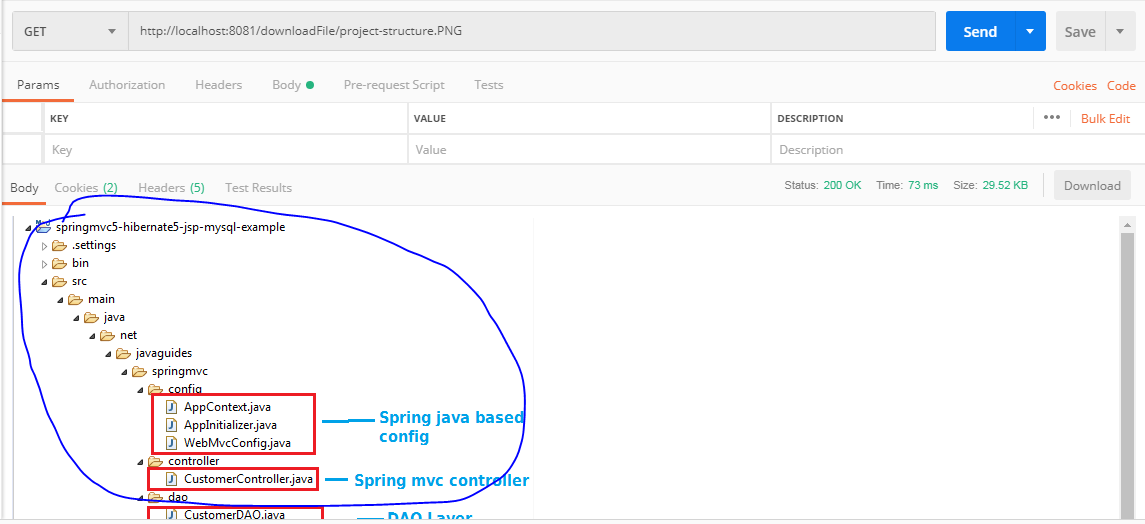Click the Description parameter input field
The height and width of the screenshot is (524, 1145).
point(953,150)
